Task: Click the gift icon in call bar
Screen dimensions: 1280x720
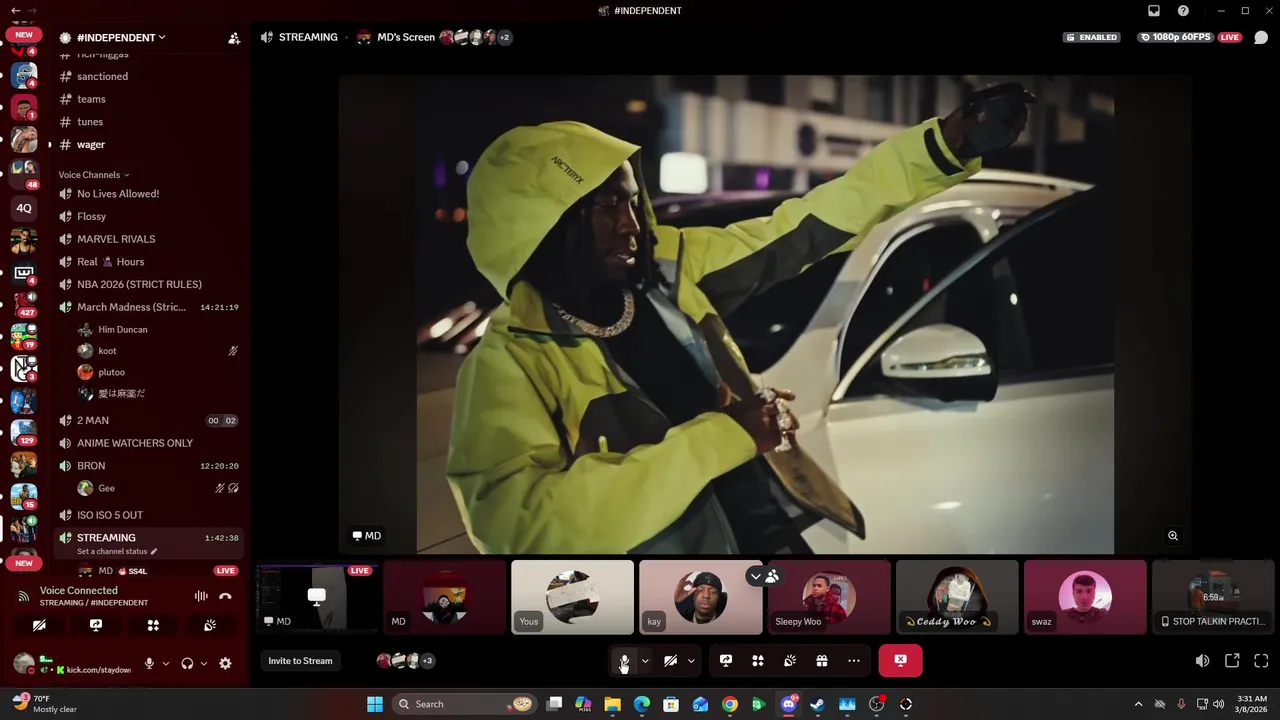Action: point(822,661)
